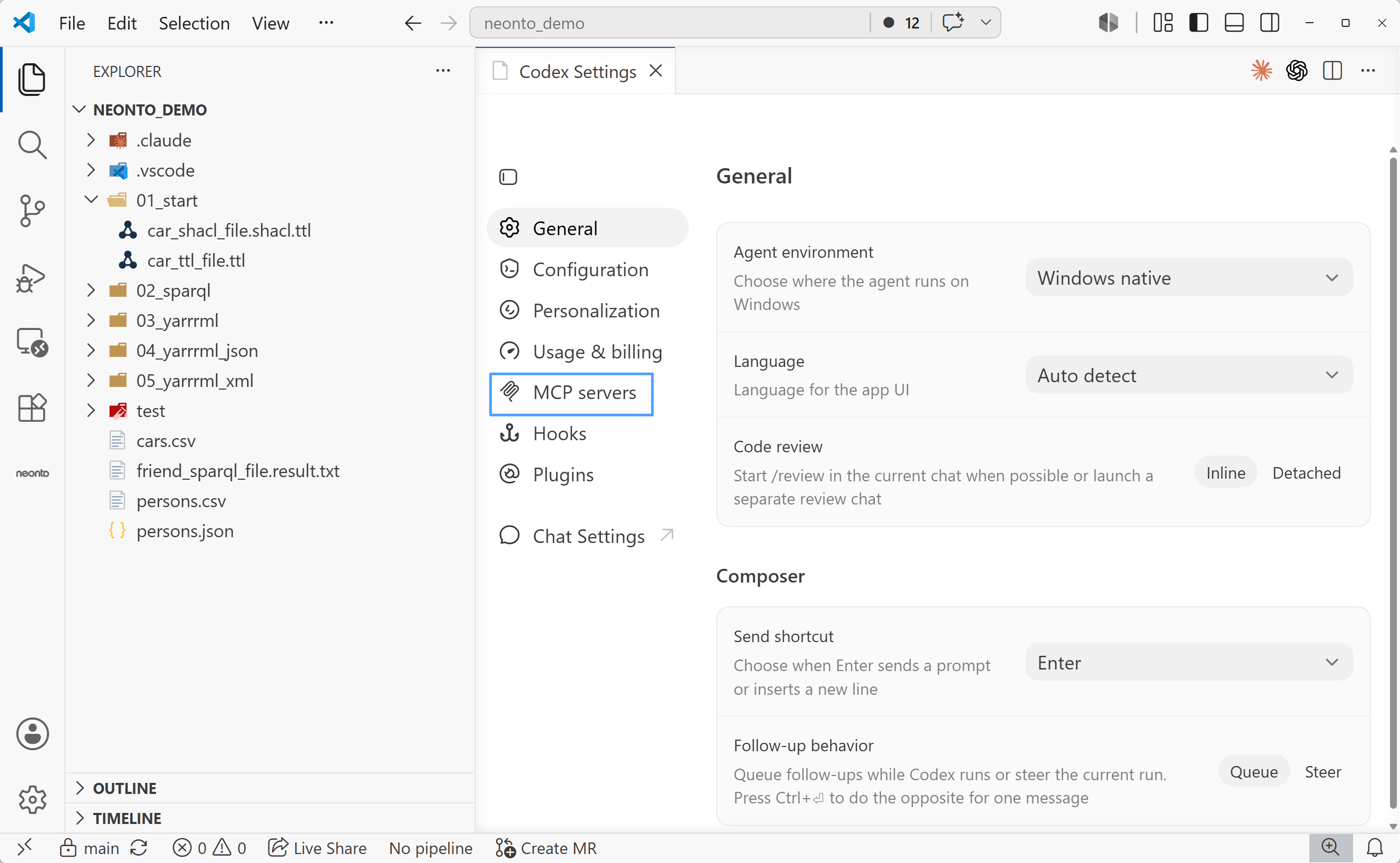Open the Selection menu

[194, 23]
